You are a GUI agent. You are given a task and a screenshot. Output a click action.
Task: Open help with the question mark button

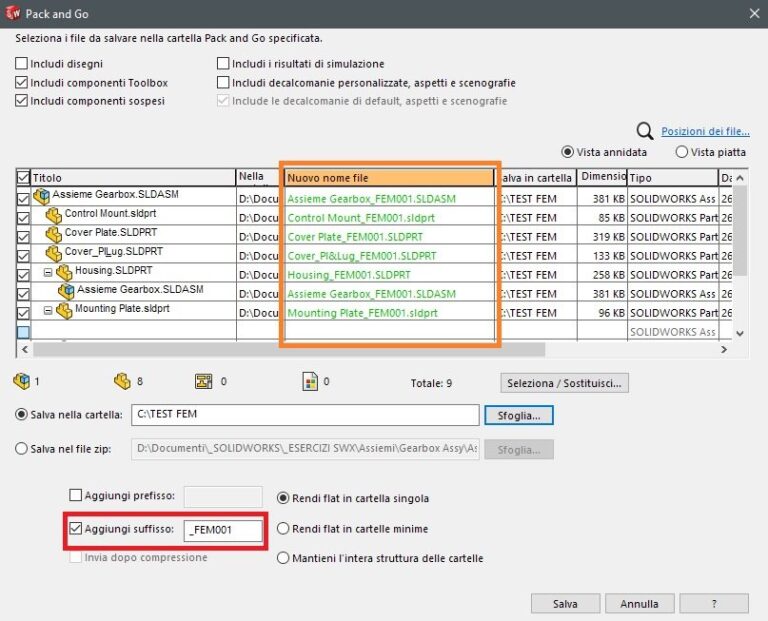[x=714, y=604]
